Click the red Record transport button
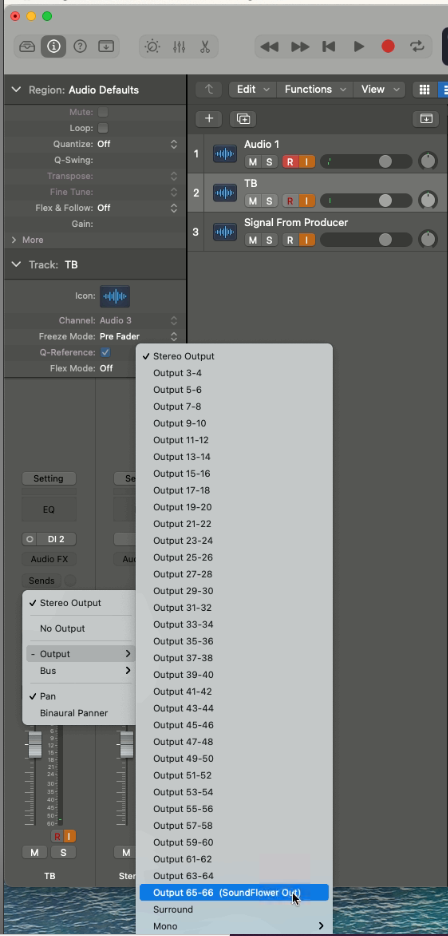 point(388,46)
